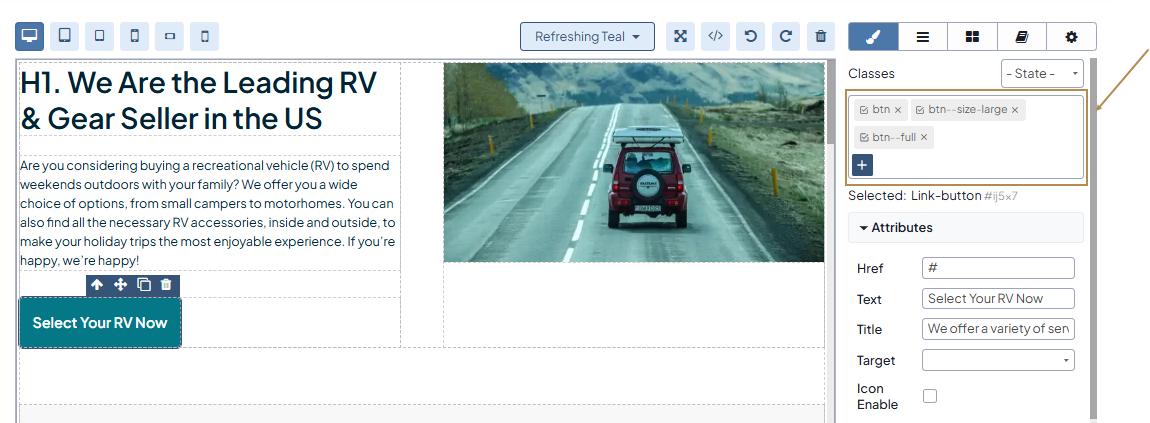Redo the last undone change
This screenshot has width=1150, height=423.
(x=786, y=37)
